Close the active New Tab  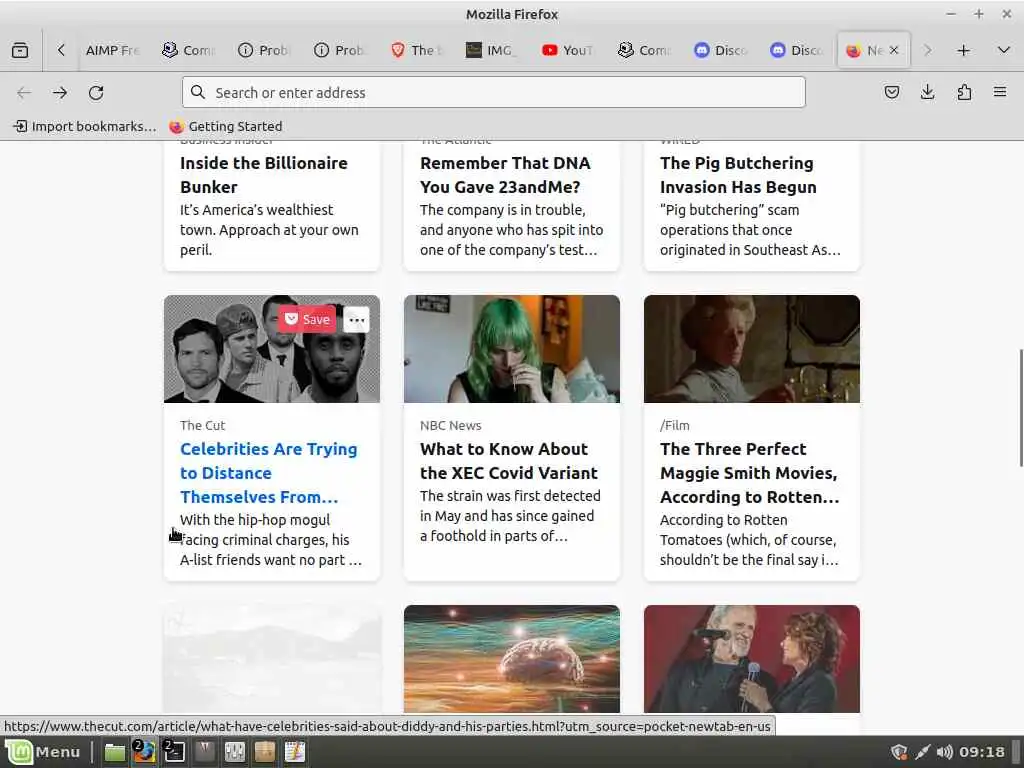pos(894,50)
